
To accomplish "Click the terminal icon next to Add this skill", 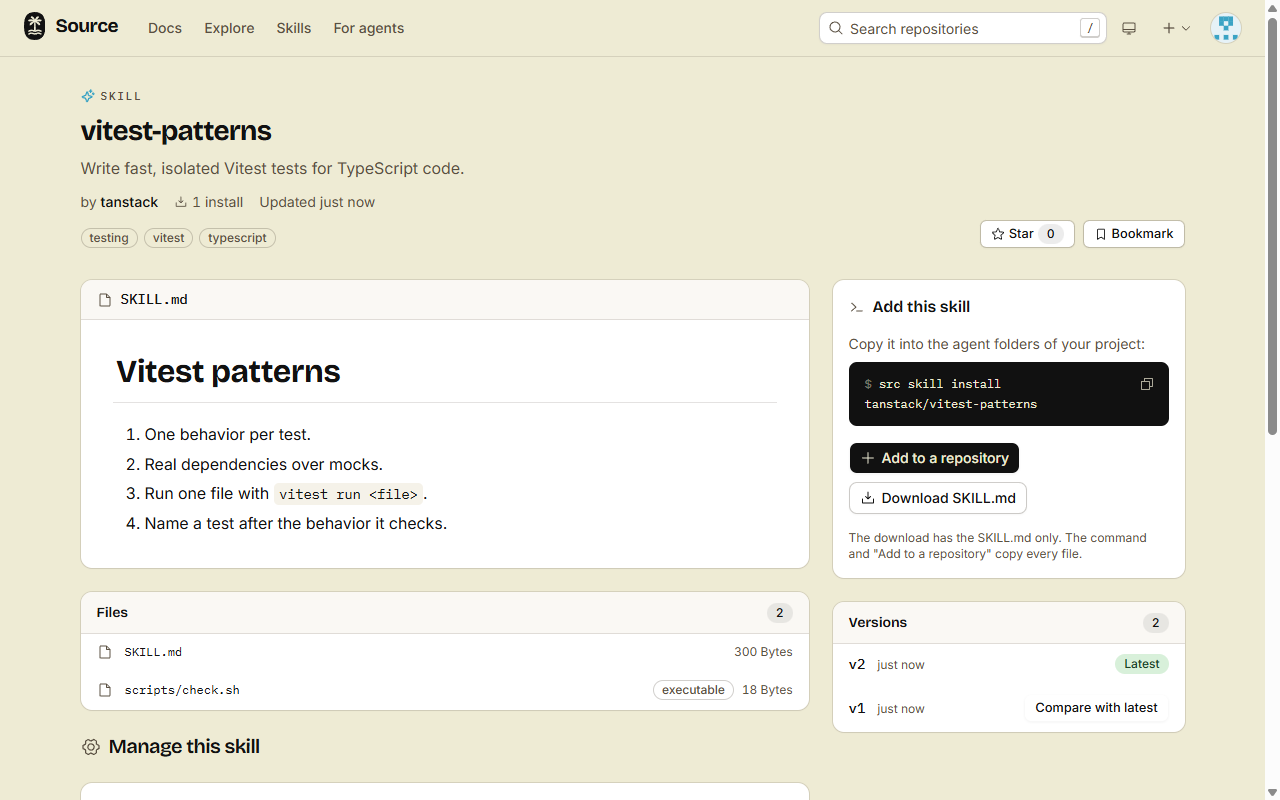I will (x=856, y=307).
